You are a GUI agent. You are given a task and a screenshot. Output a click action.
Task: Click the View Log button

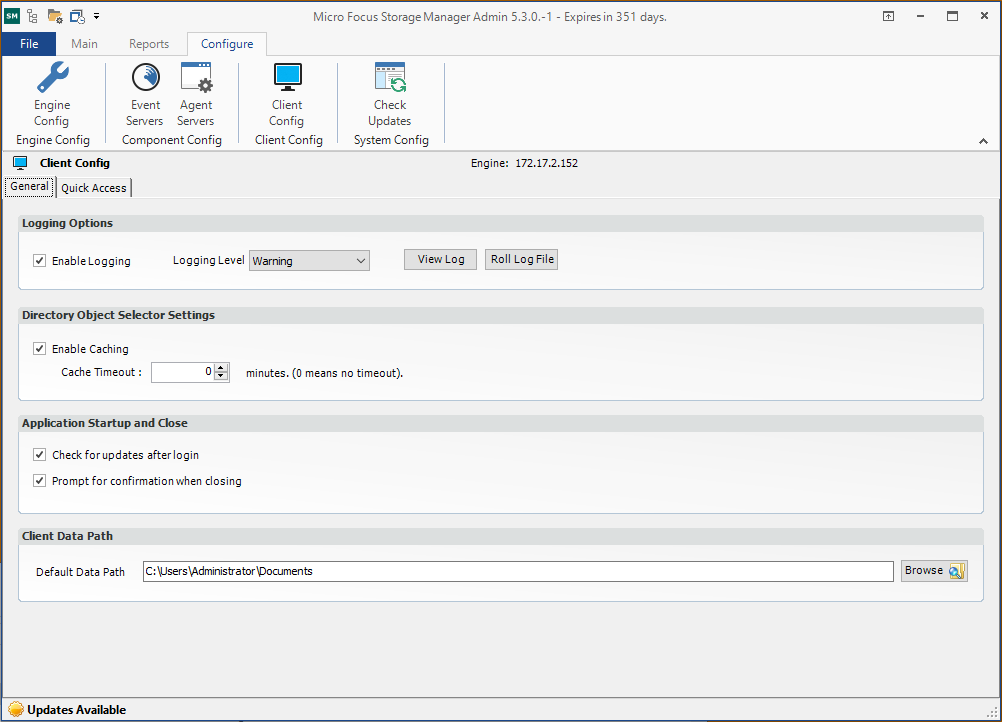(x=440, y=259)
